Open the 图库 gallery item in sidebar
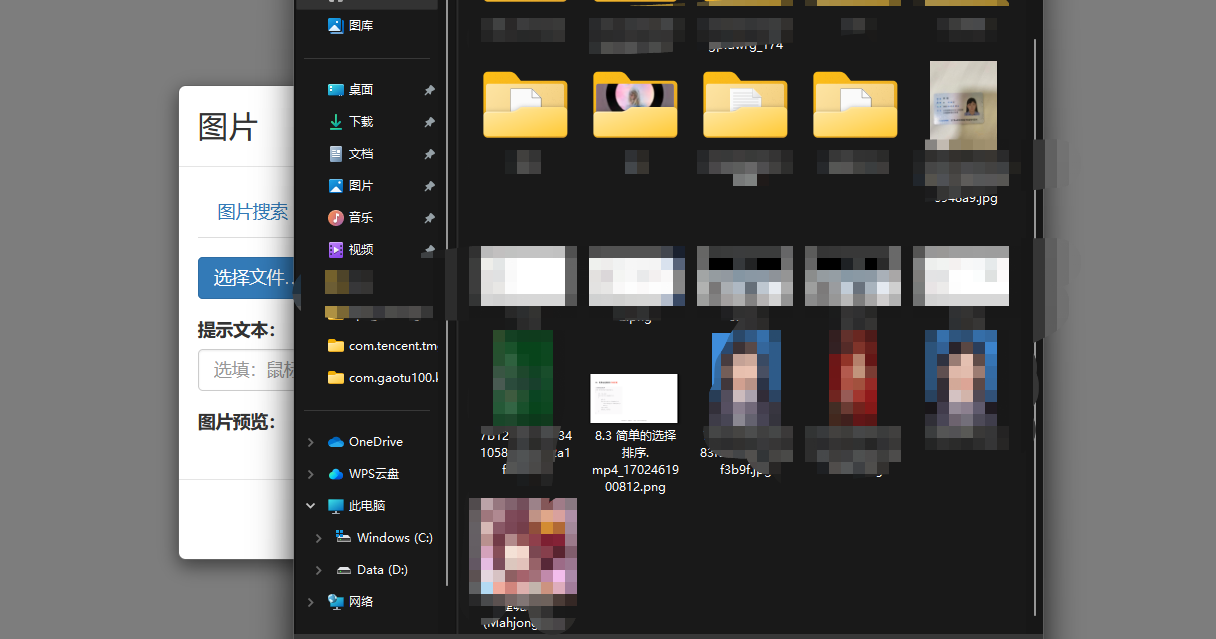 point(360,26)
